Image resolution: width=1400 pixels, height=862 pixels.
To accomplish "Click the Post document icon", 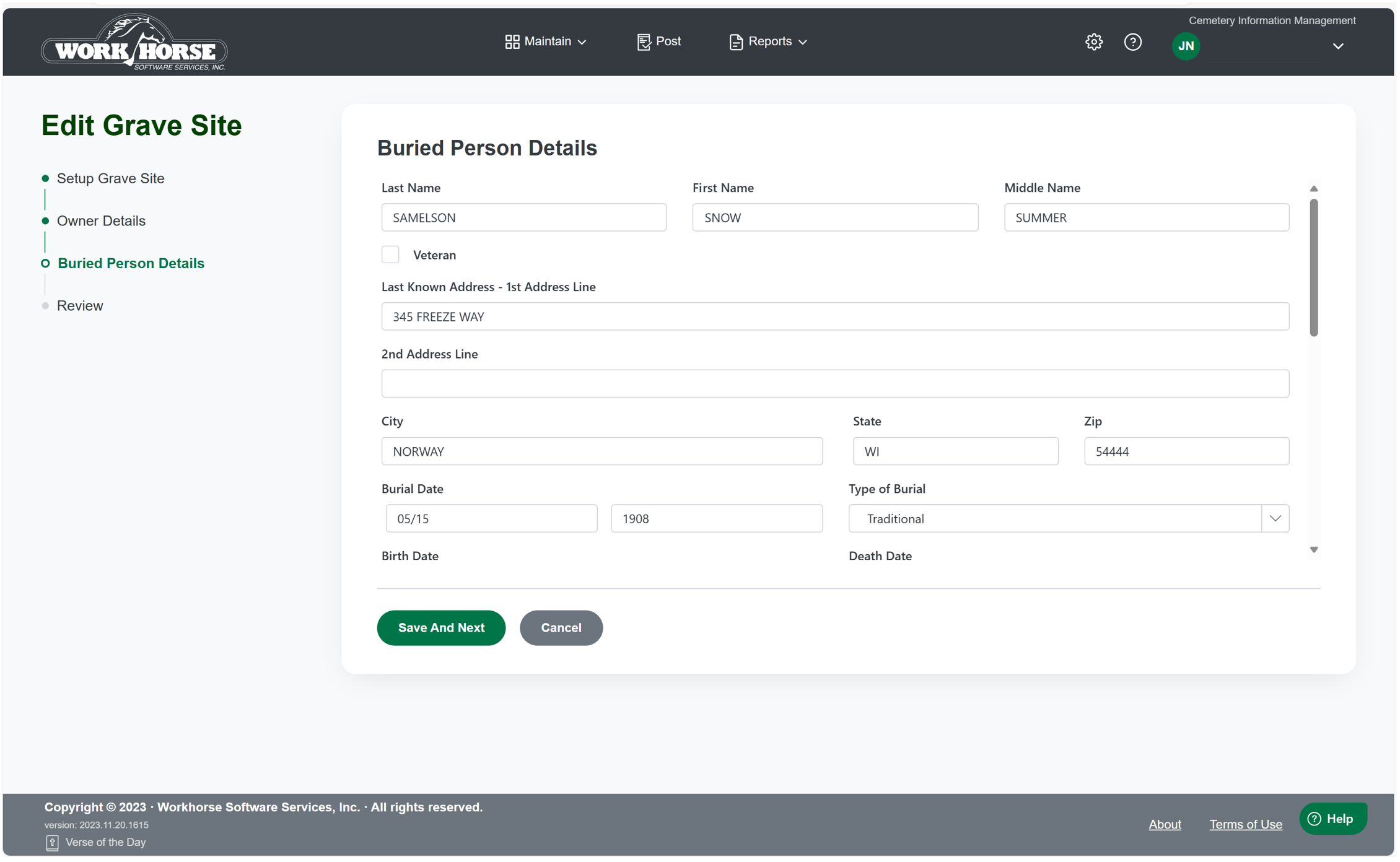I will point(644,41).
